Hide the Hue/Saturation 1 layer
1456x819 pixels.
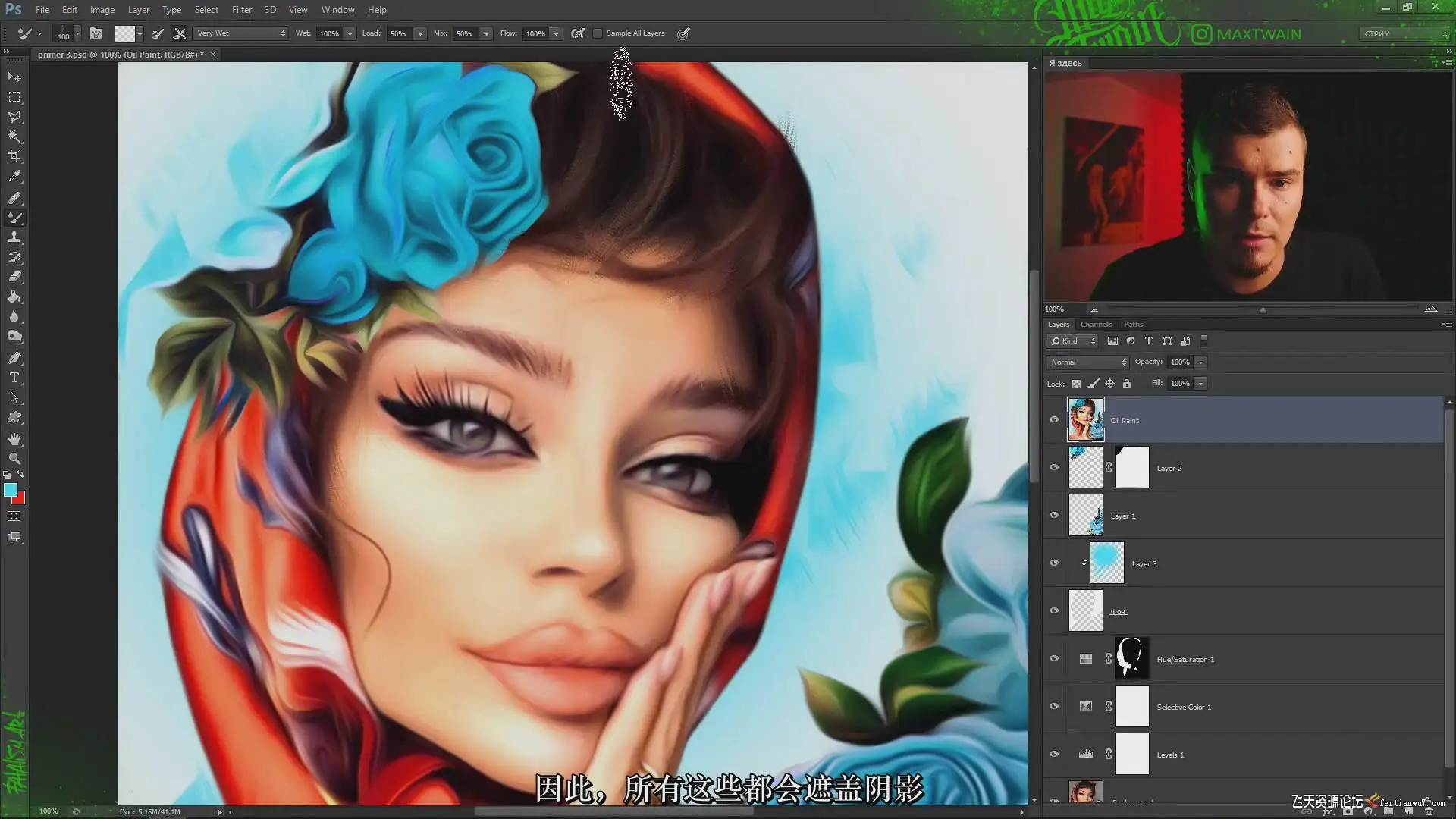[1054, 658]
